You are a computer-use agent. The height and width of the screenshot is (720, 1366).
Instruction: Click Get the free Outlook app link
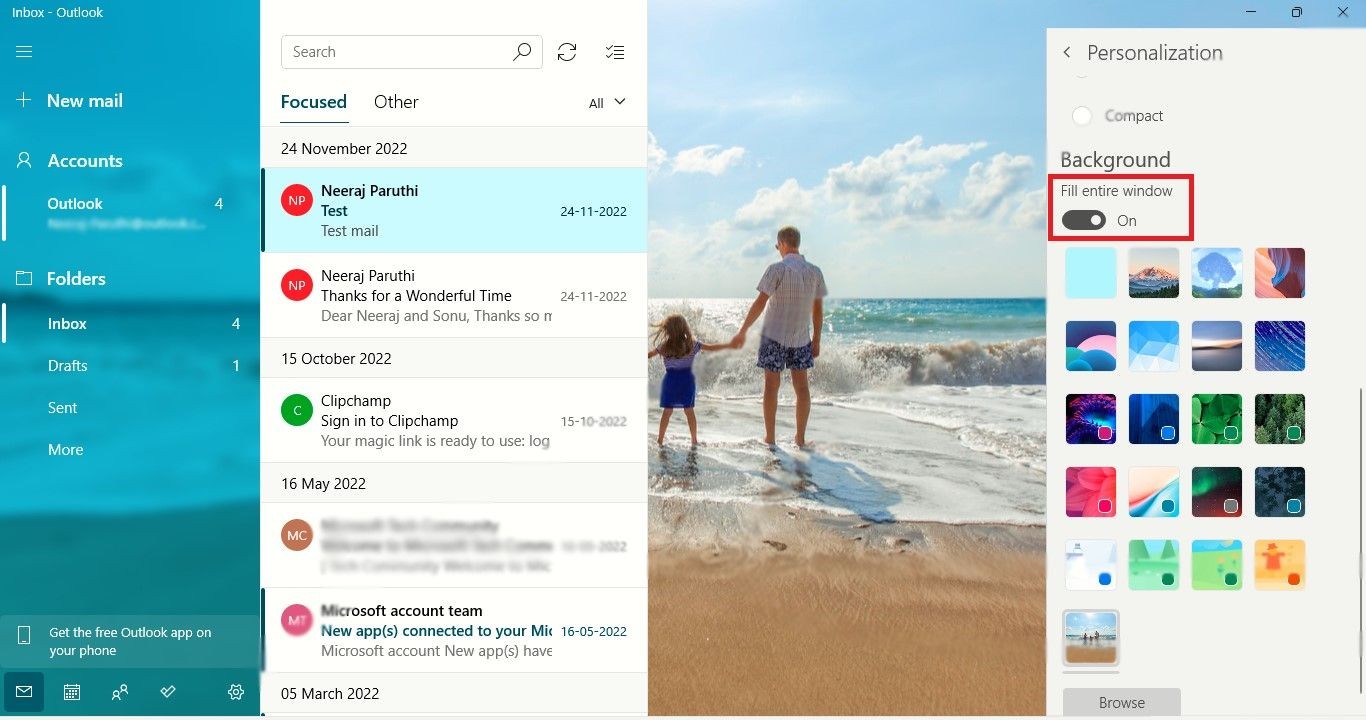130,641
